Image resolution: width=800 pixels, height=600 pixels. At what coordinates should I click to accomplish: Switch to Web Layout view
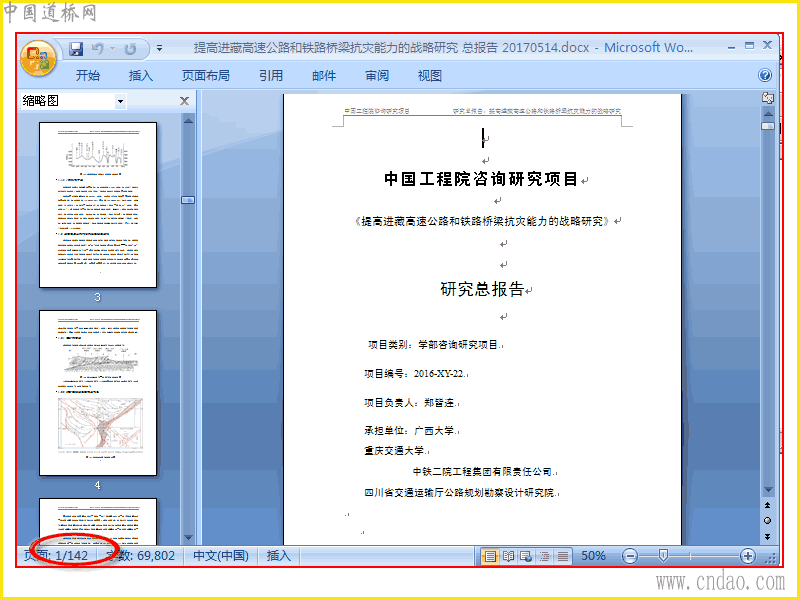tap(526, 556)
